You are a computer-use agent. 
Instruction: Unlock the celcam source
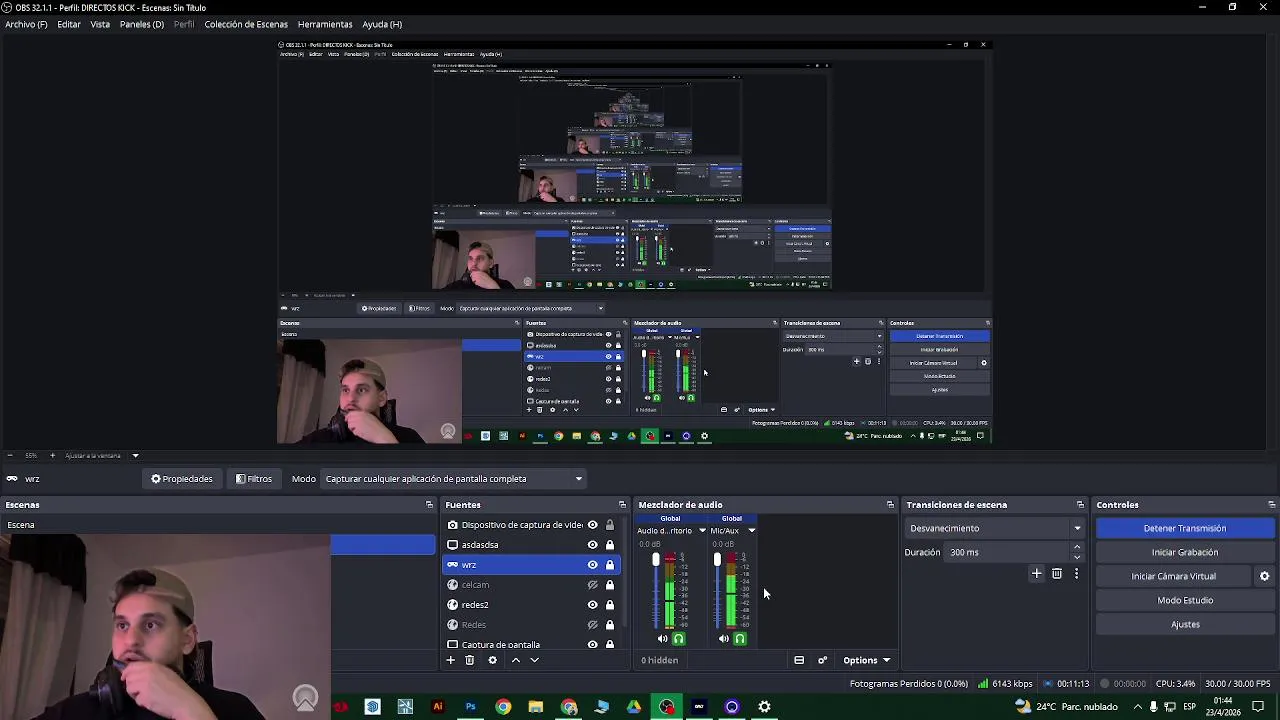coord(610,585)
